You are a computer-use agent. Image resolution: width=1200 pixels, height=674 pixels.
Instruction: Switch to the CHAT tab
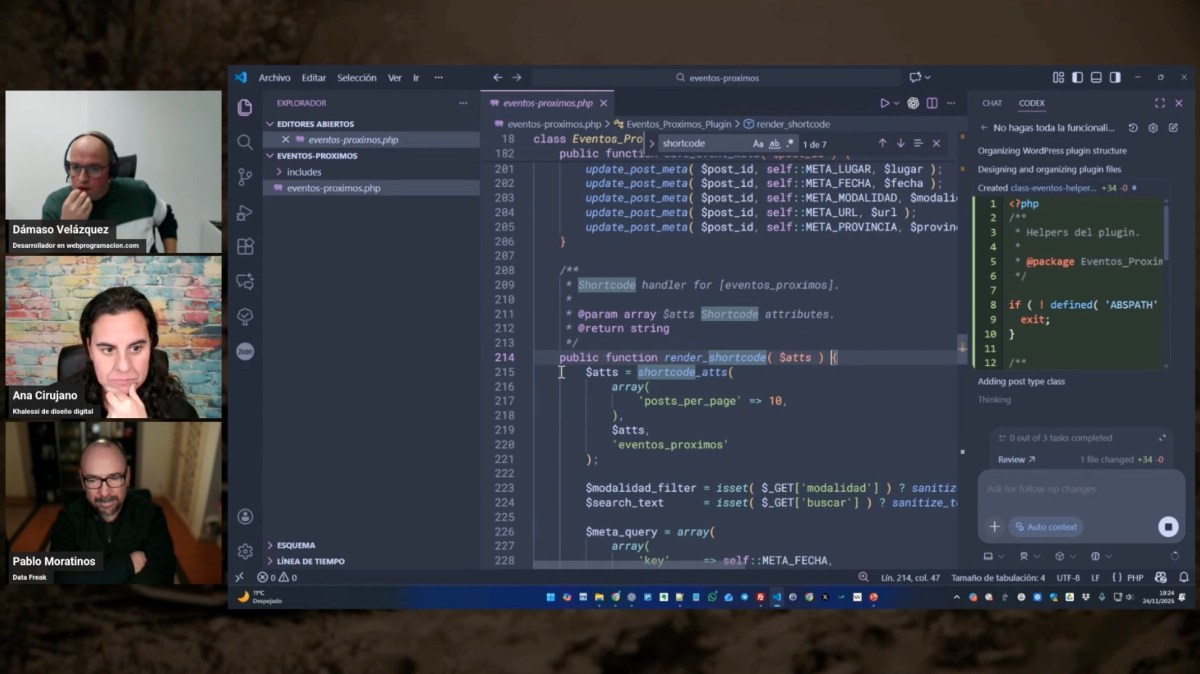tap(992, 103)
